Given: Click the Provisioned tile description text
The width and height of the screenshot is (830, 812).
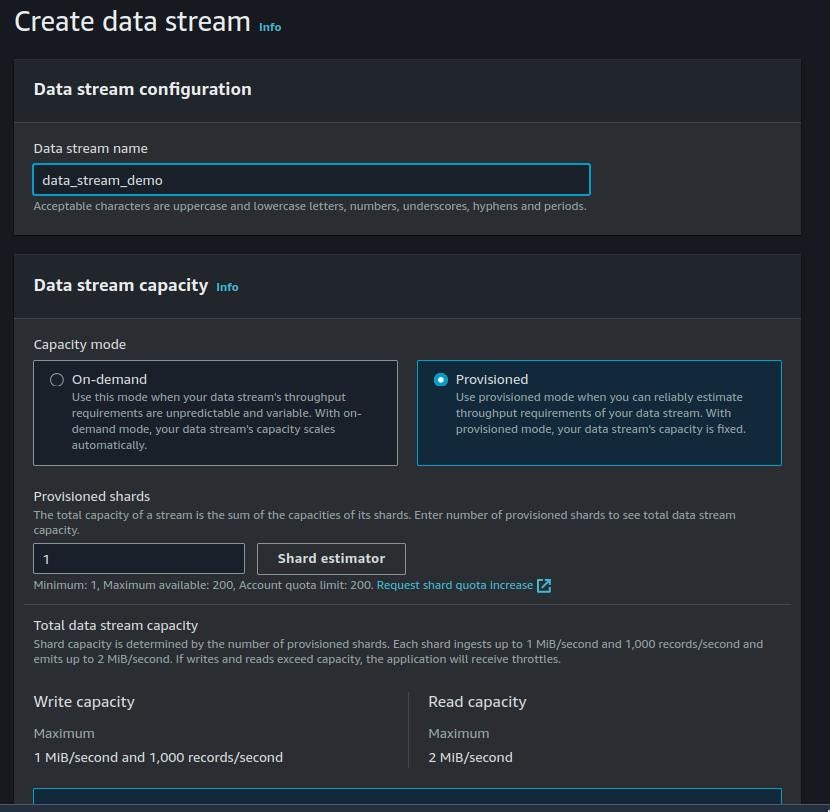Looking at the screenshot, I should click(600, 413).
